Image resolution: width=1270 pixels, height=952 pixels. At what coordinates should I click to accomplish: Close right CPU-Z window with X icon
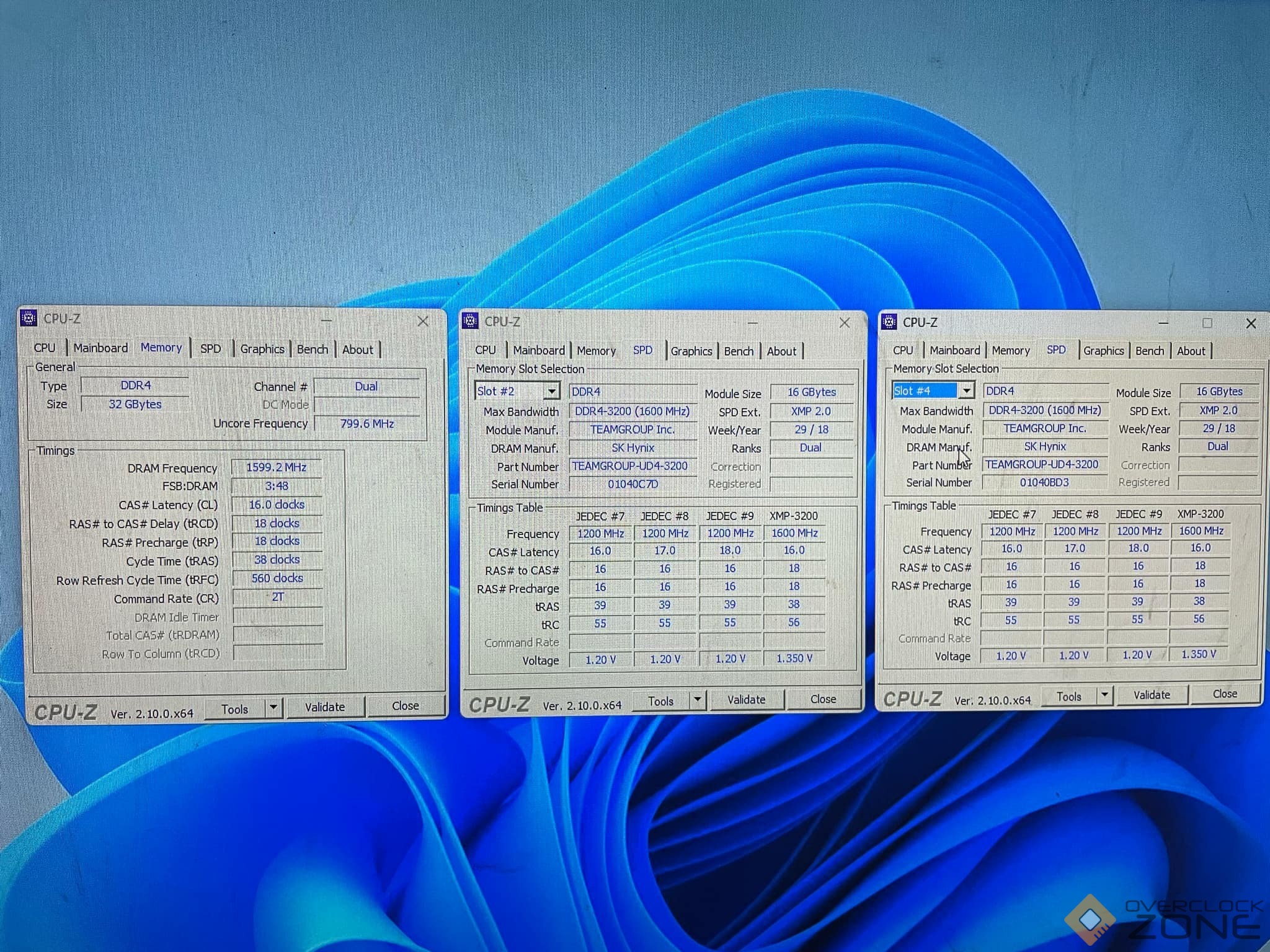[x=1251, y=324]
